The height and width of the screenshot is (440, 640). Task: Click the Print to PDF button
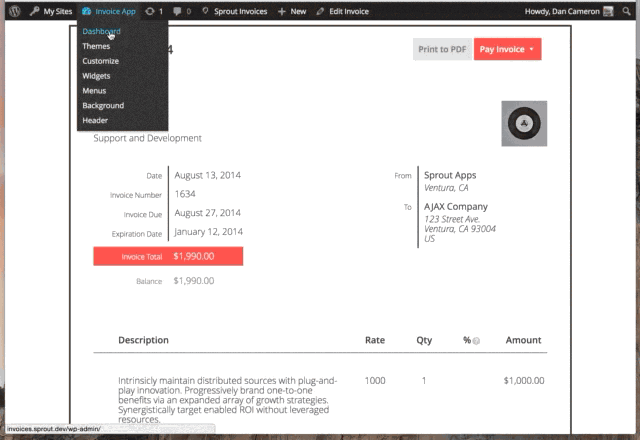[x=442, y=49]
